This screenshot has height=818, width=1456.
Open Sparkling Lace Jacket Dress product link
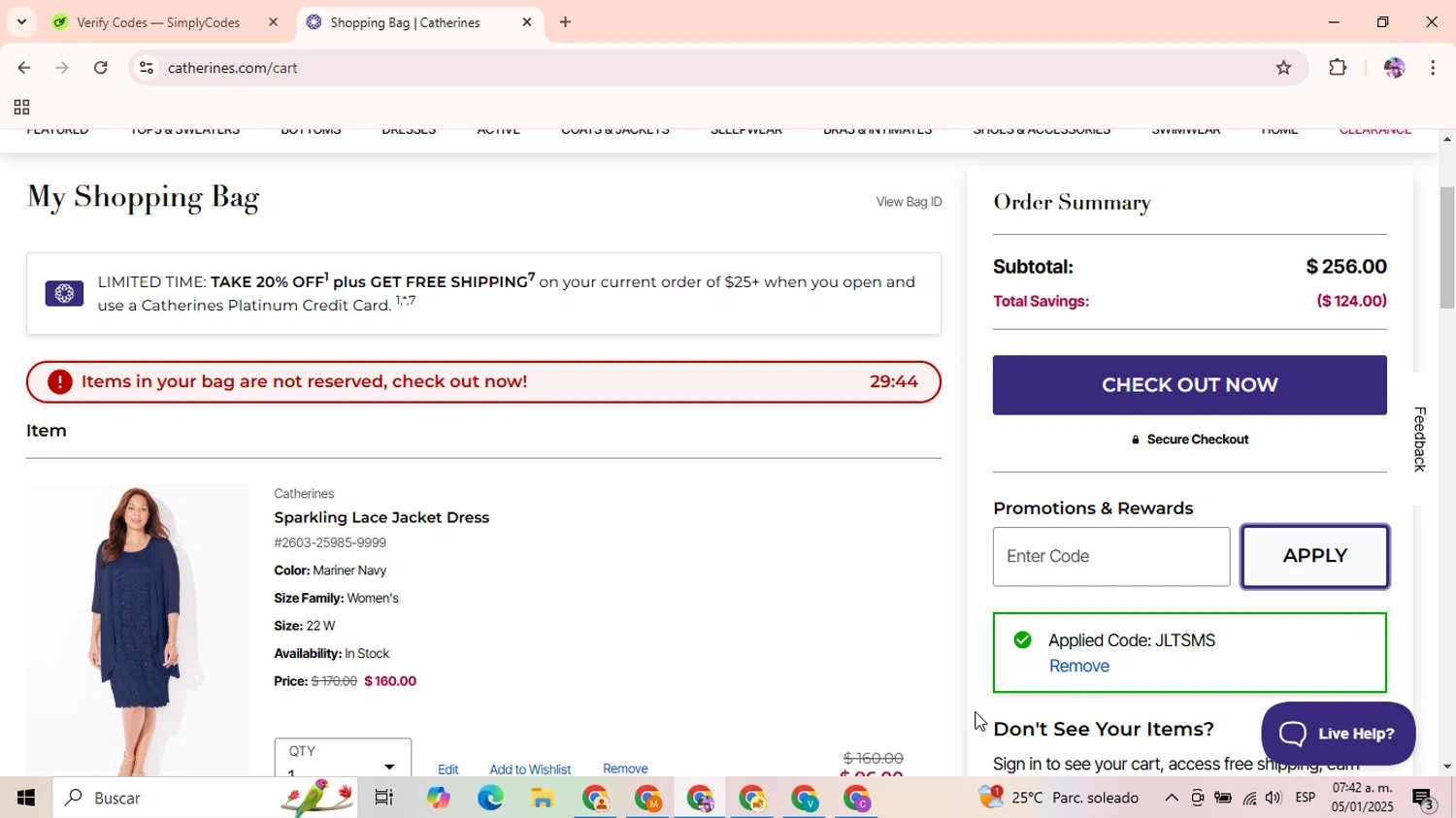pos(381,517)
